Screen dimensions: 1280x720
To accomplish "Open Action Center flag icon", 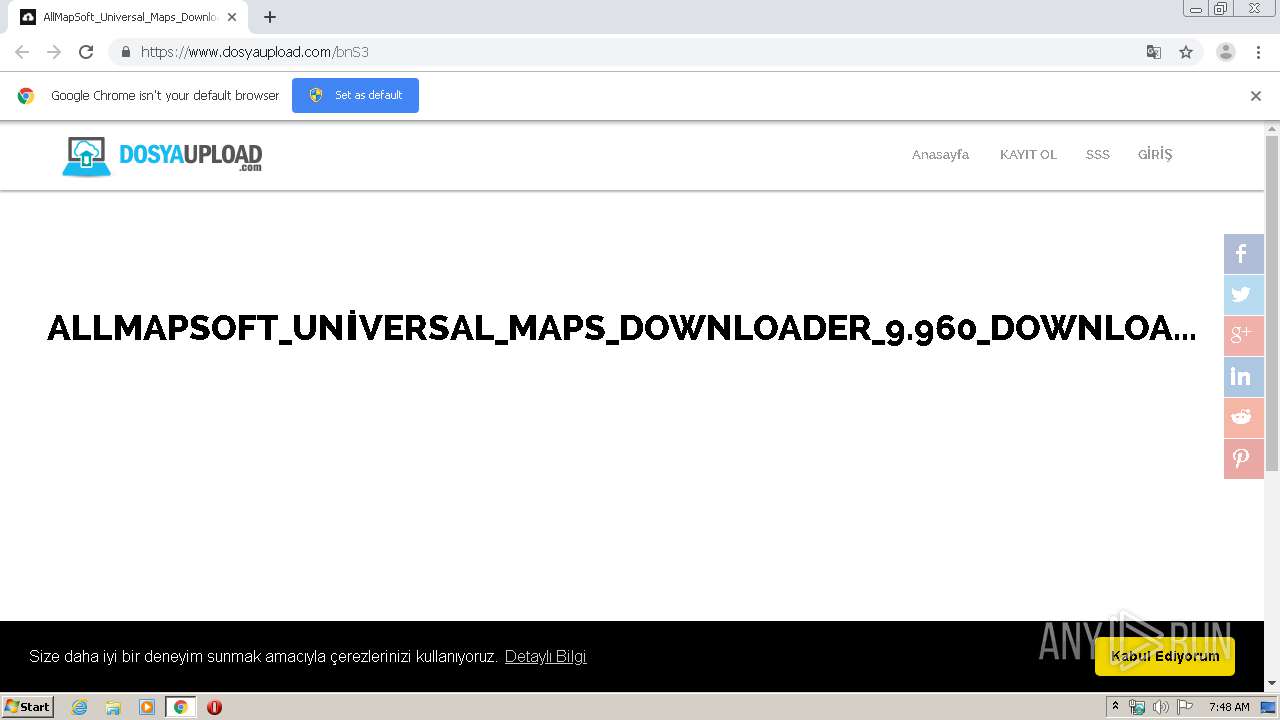I will click(x=1185, y=707).
